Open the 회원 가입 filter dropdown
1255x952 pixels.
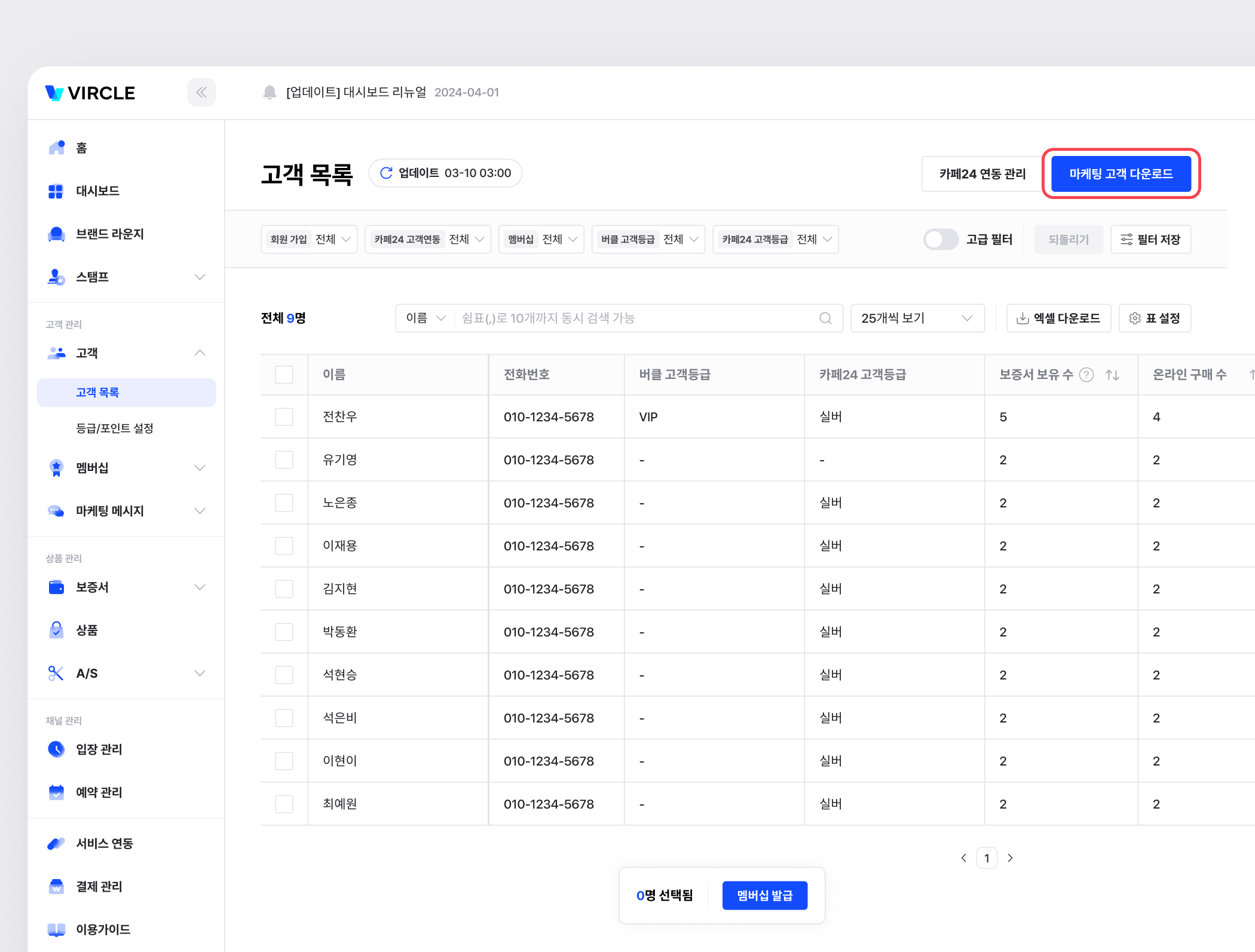point(309,240)
